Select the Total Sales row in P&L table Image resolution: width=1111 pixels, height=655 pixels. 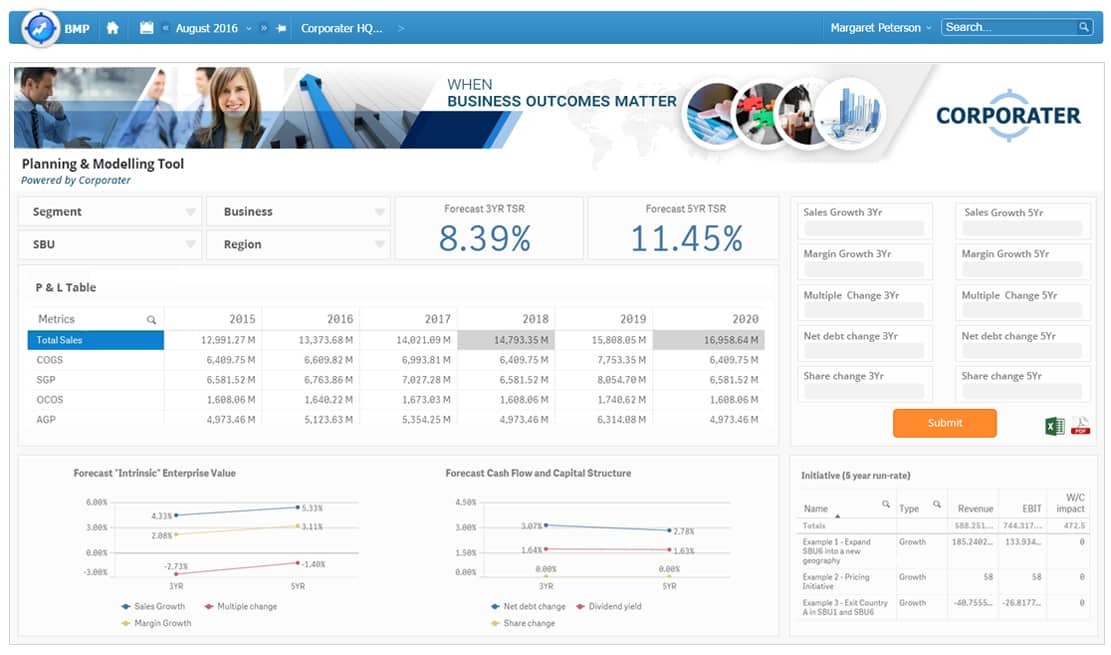click(x=95, y=341)
